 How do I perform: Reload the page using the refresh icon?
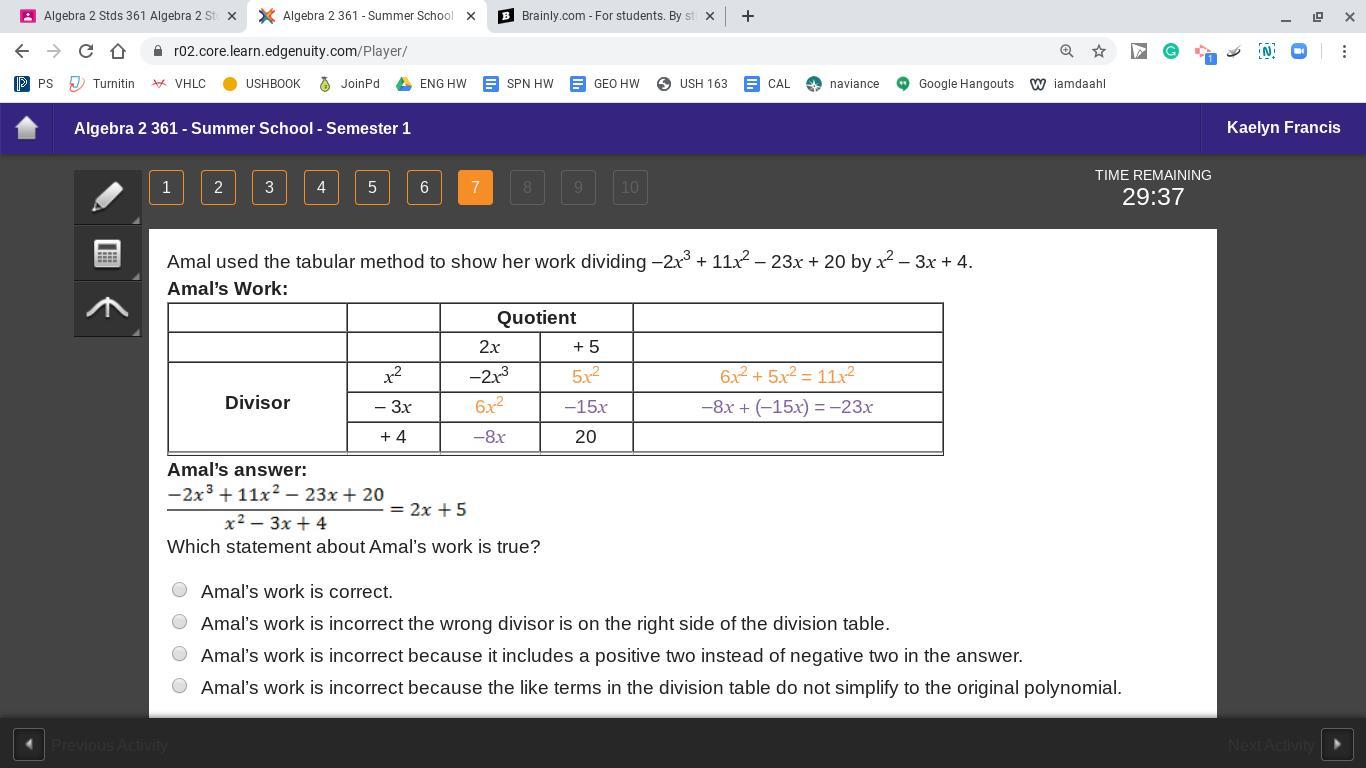click(x=85, y=51)
